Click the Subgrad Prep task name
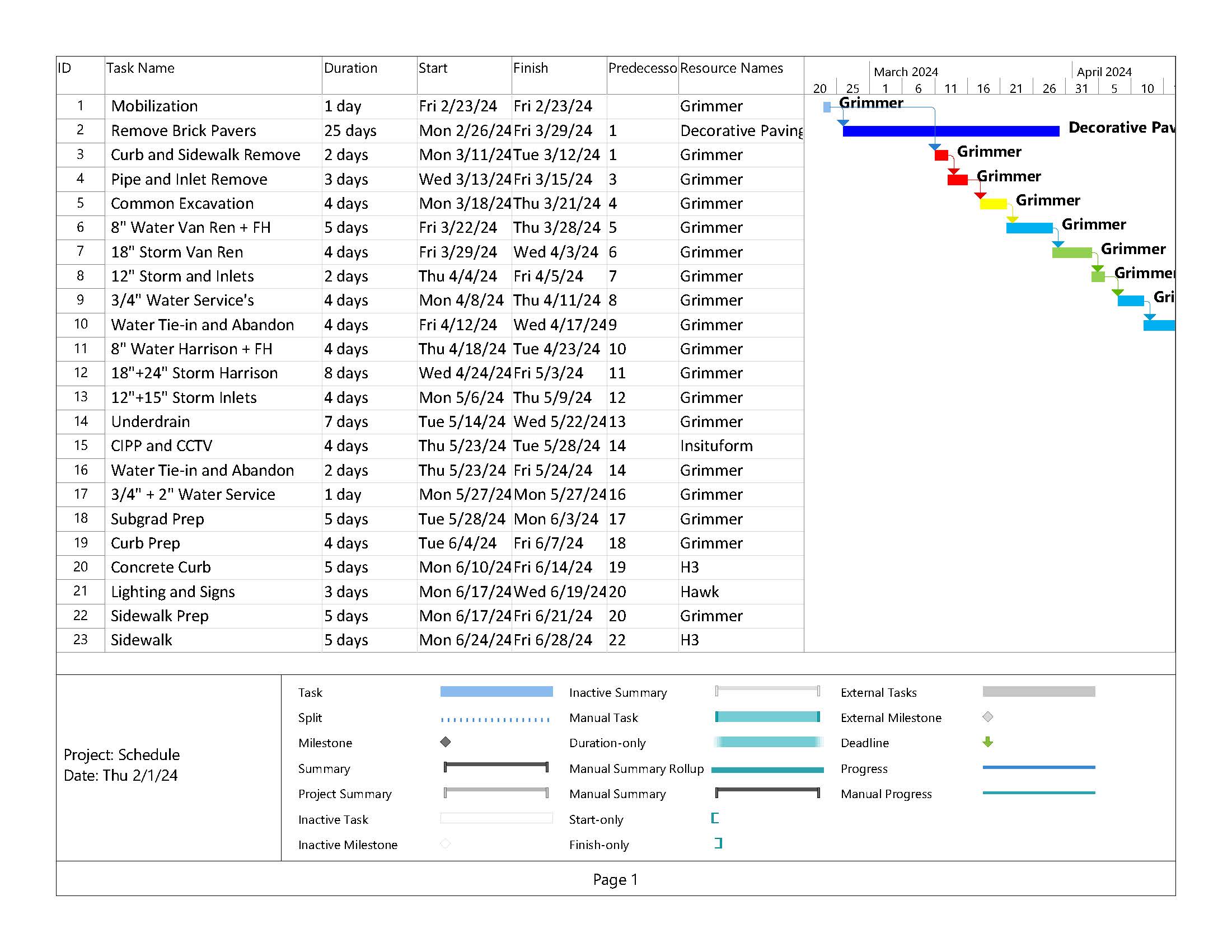The image size is (1232, 952). click(157, 519)
